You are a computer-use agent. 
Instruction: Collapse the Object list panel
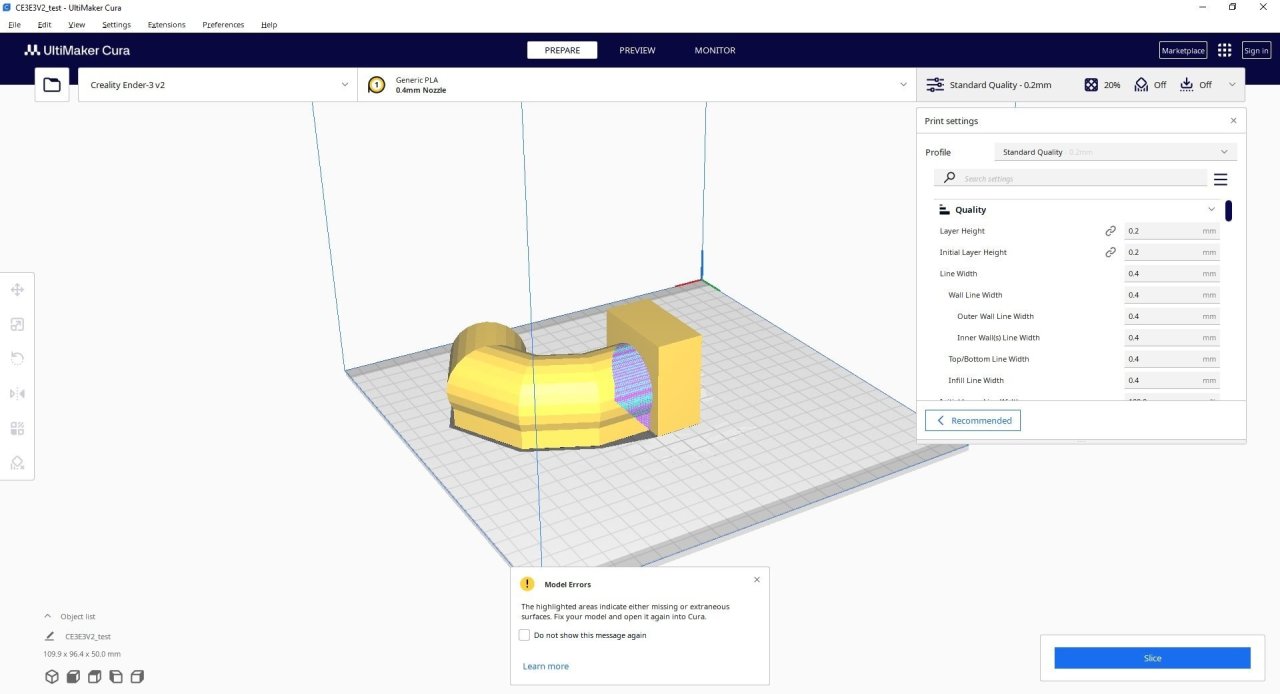pos(47,617)
